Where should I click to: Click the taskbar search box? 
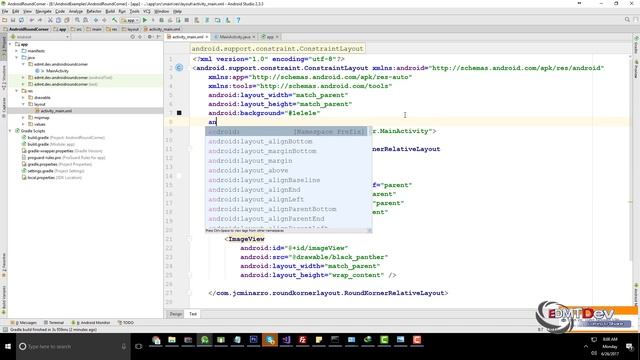(73, 346)
